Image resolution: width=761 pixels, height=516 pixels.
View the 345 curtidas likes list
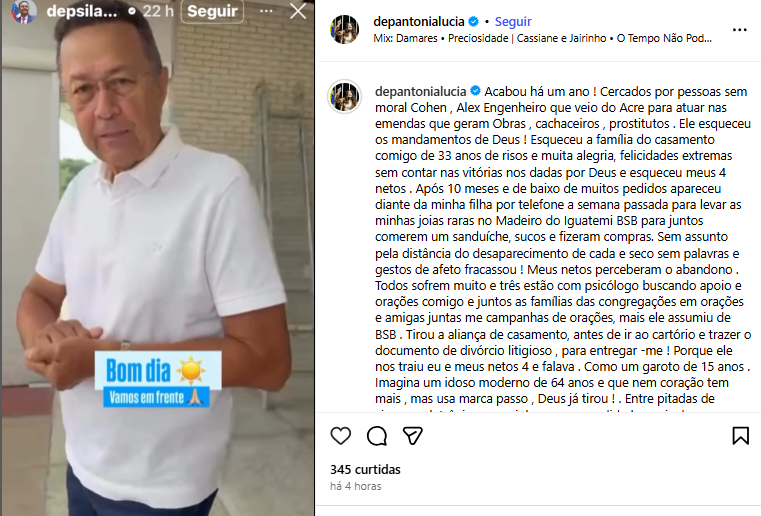click(x=365, y=469)
